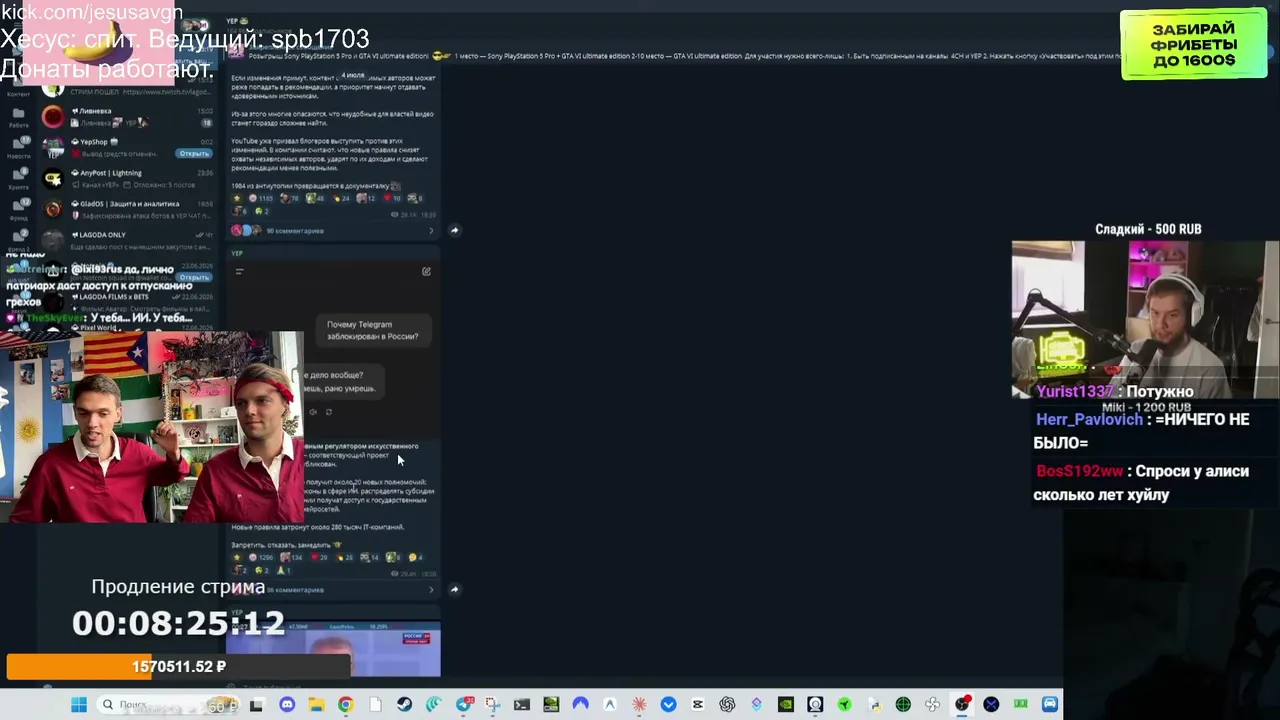Click the video thumbnail below the comments row

334,650
